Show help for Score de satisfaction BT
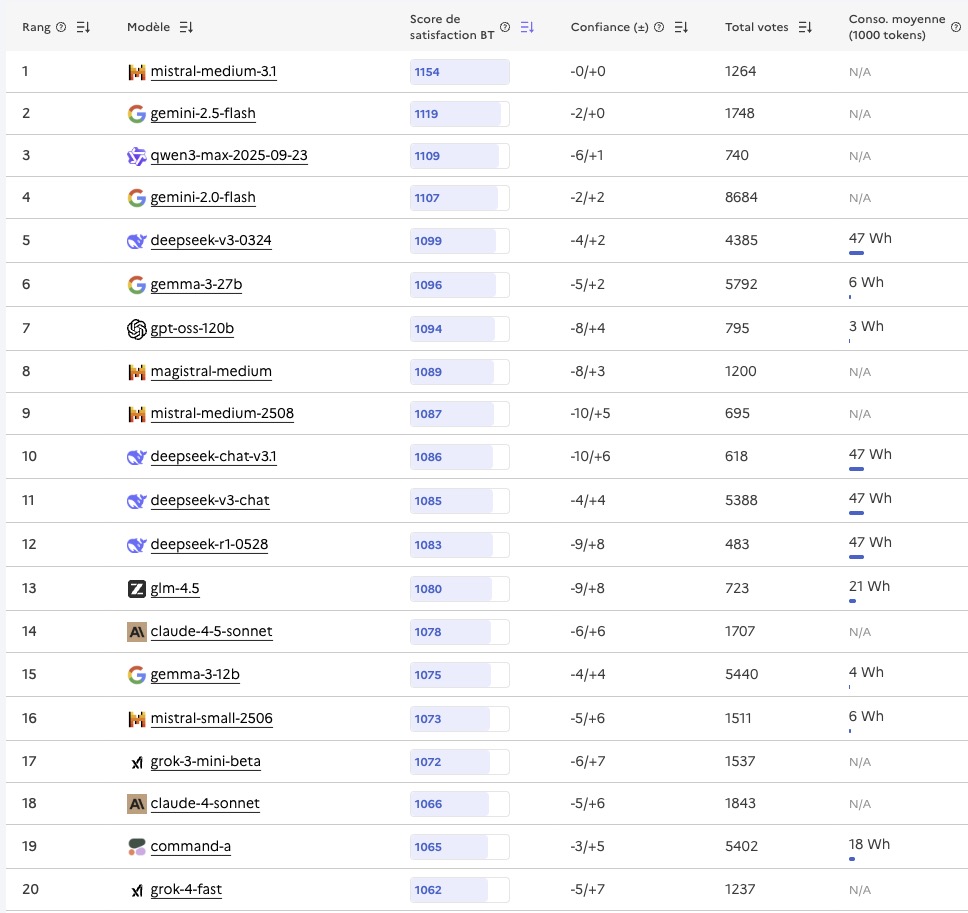Image resolution: width=968 pixels, height=913 pixels. click(505, 27)
